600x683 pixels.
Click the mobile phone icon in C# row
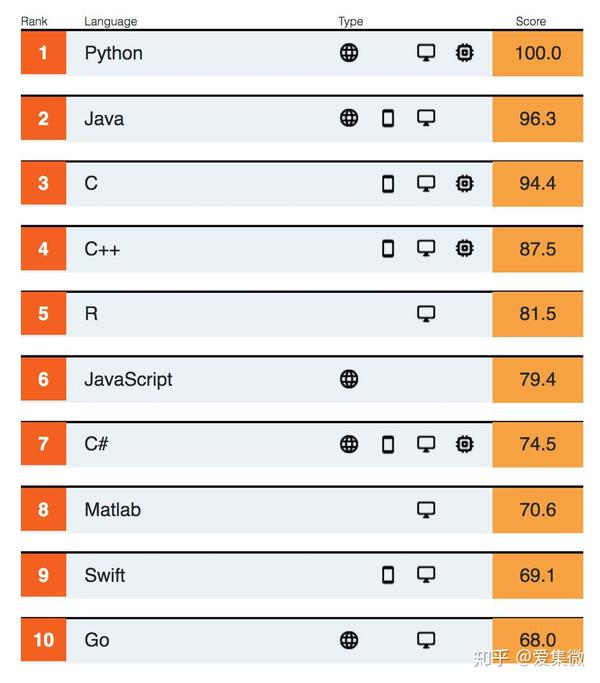pos(388,444)
